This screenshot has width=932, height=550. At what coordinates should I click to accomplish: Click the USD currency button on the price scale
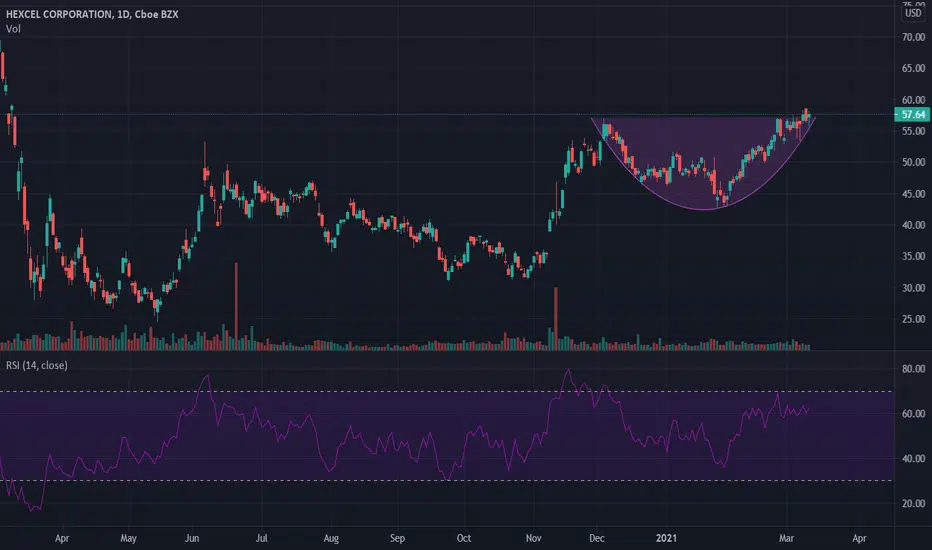click(913, 12)
